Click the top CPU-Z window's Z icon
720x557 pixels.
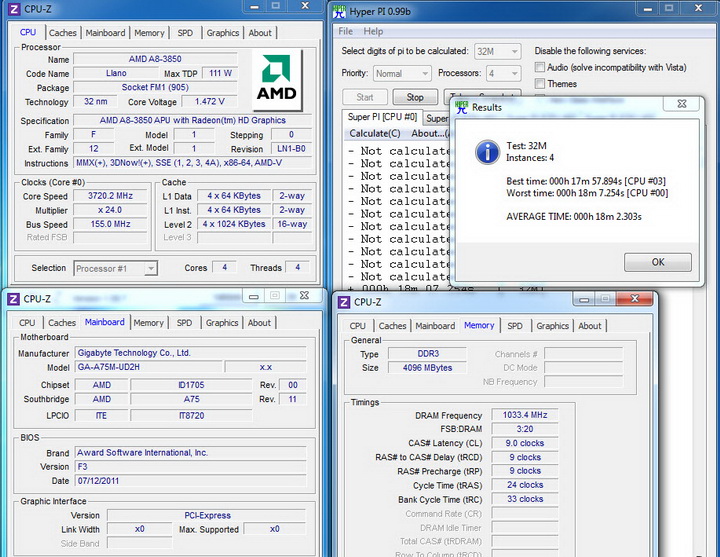tap(14, 8)
